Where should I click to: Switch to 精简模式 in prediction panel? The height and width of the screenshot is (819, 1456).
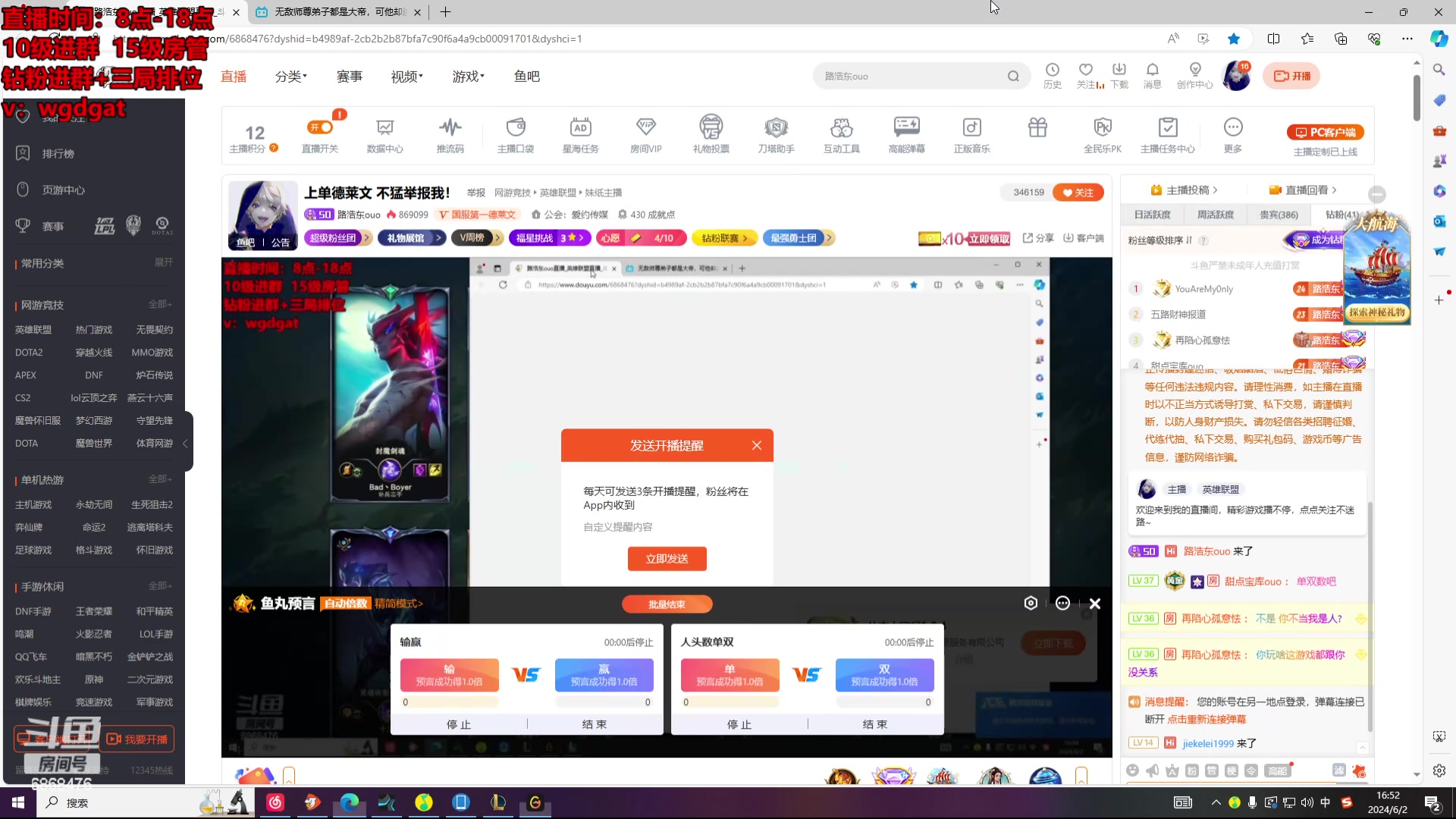tap(398, 604)
